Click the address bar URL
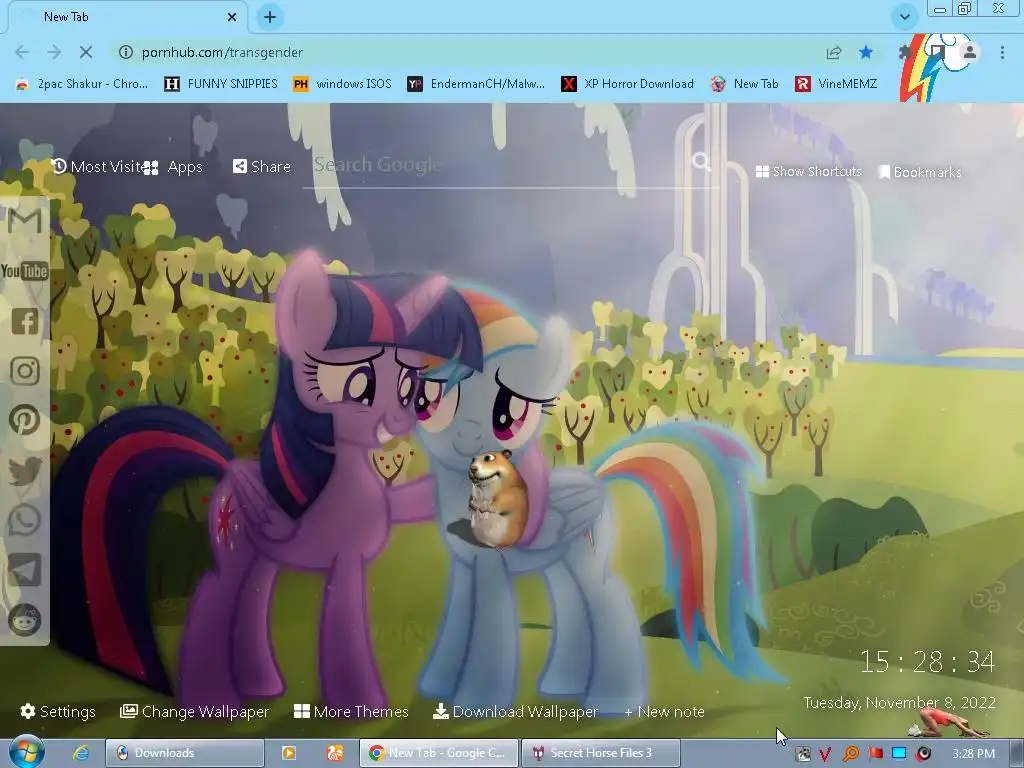This screenshot has width=1024, height=768. [x=222, y=52]
